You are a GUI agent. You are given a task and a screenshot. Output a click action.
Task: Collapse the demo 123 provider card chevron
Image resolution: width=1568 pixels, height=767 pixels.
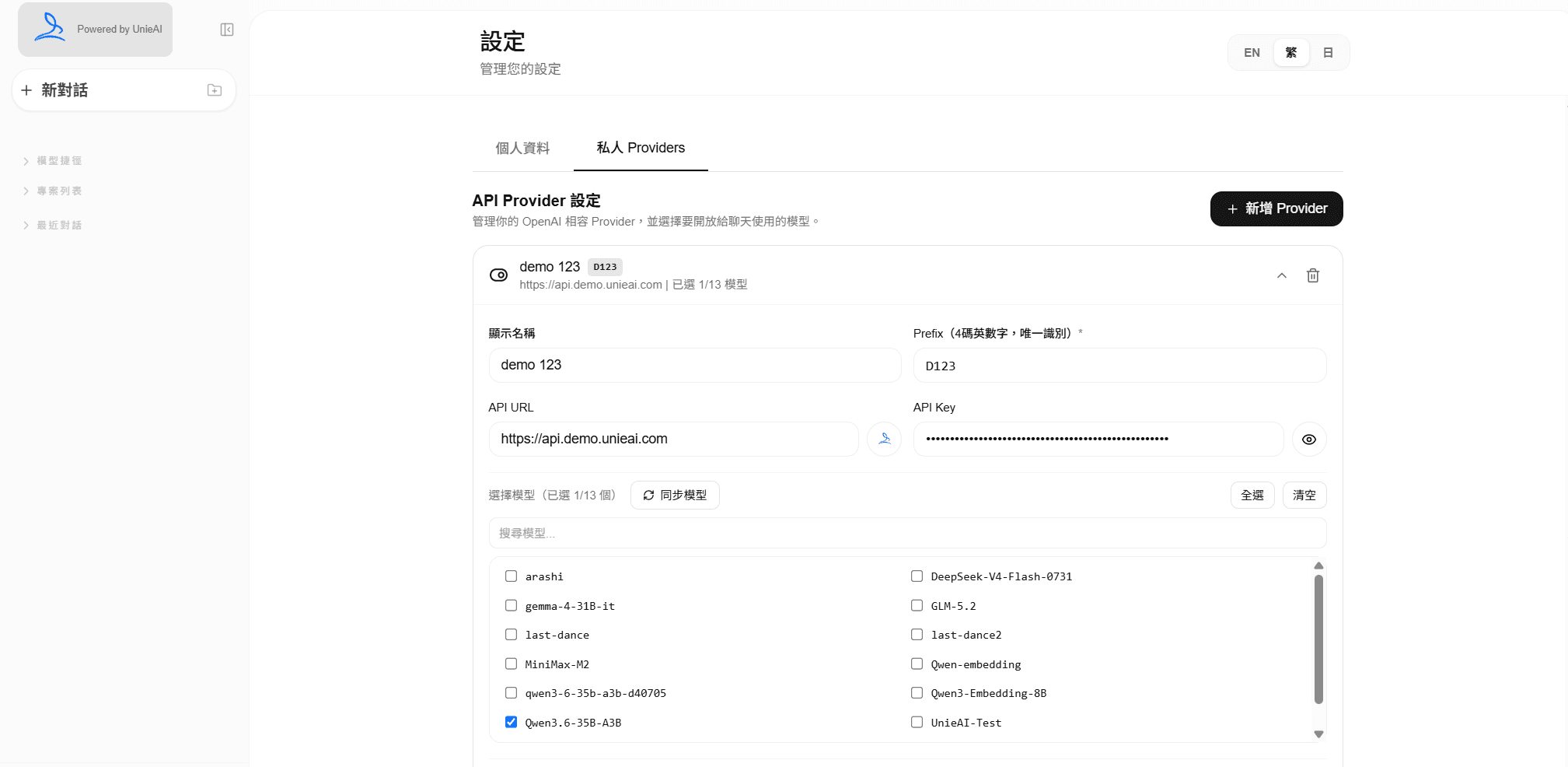point(1282,275)
